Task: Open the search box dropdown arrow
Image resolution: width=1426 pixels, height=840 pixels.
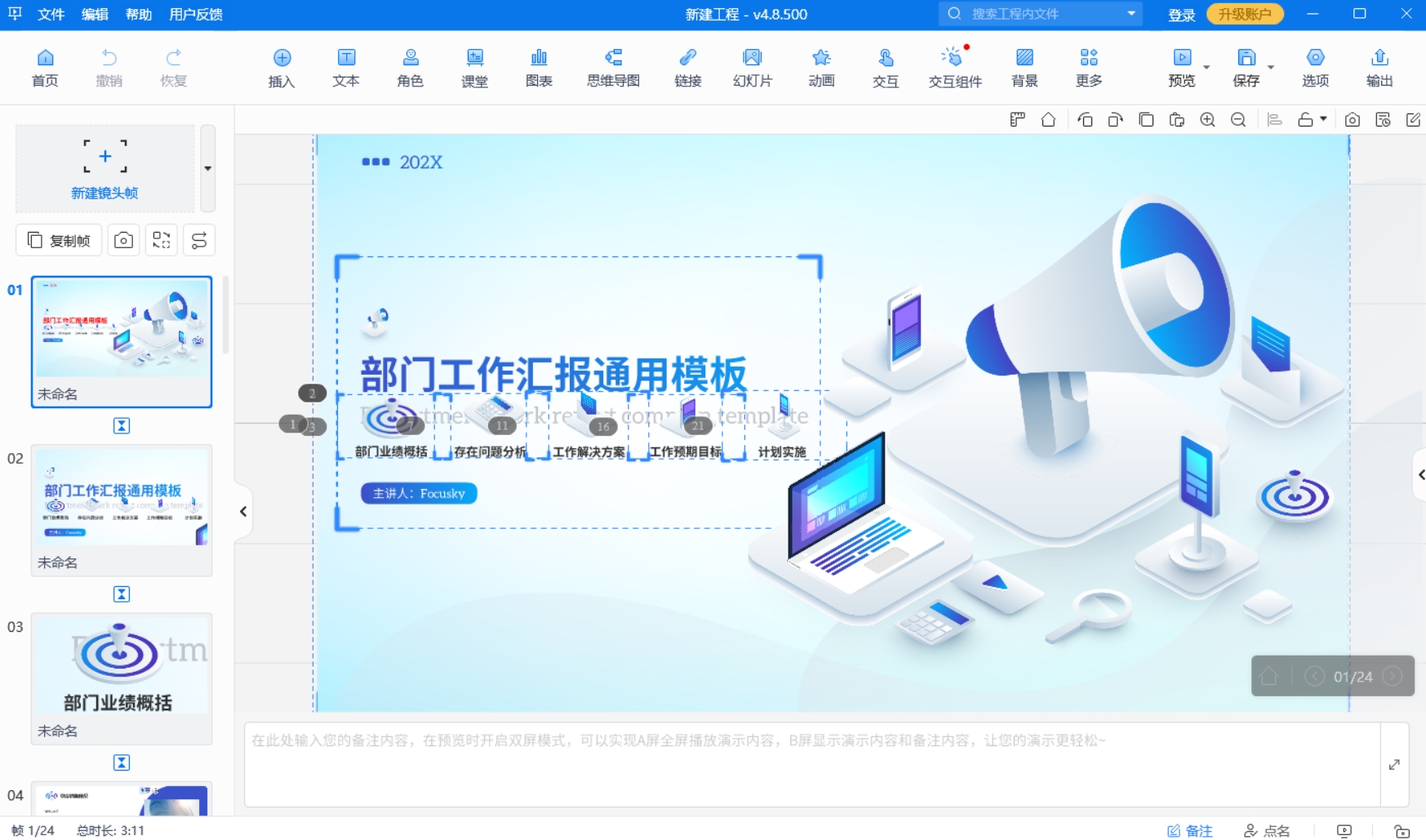Action: tap(1131, 14)
